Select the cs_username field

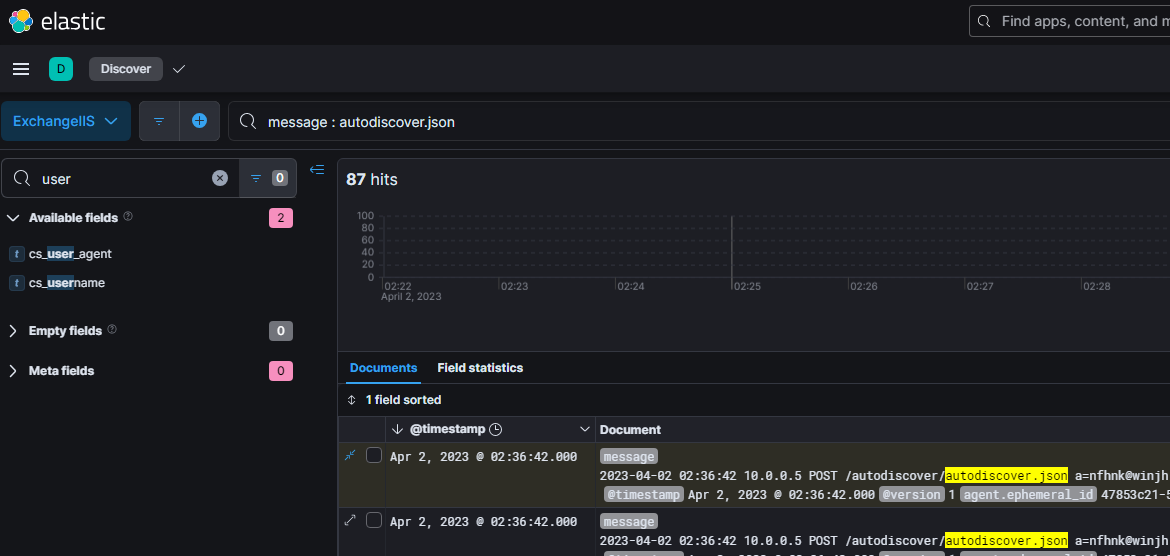click(66, 283)
